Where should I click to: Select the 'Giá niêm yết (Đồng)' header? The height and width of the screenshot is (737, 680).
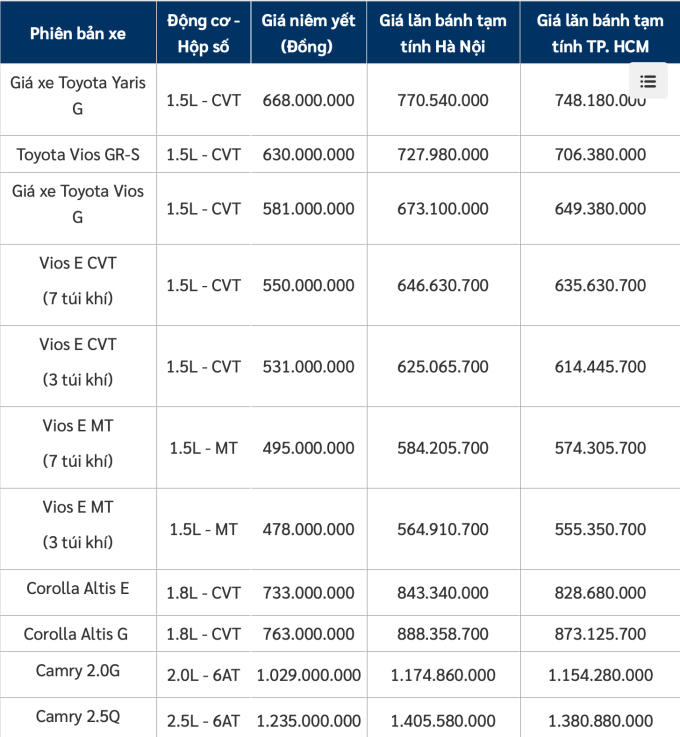[x=308, y=33]
